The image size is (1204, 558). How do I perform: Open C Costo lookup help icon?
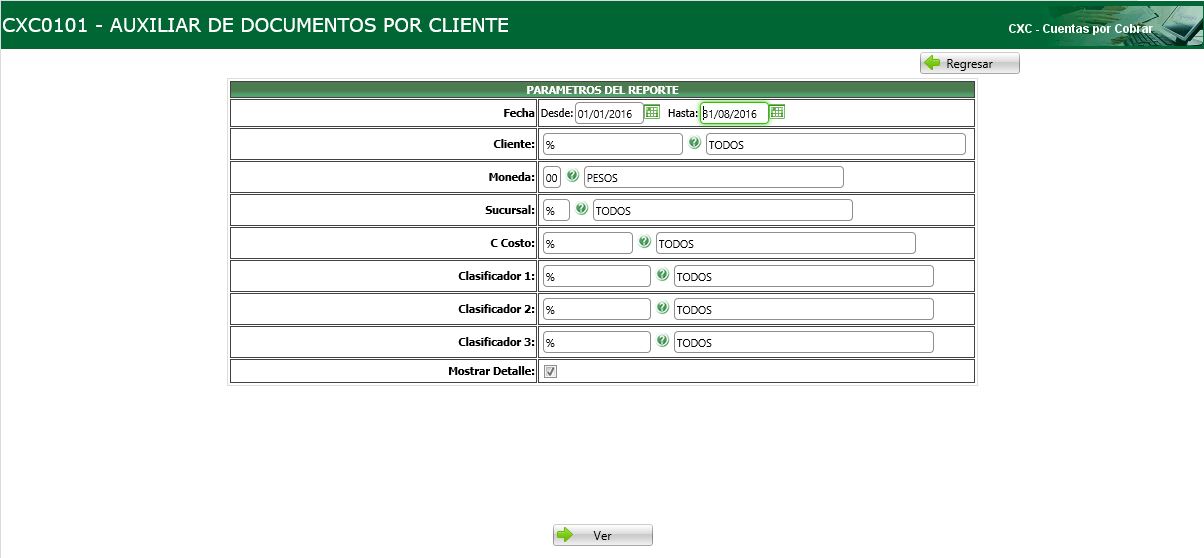tap(645, 242)
